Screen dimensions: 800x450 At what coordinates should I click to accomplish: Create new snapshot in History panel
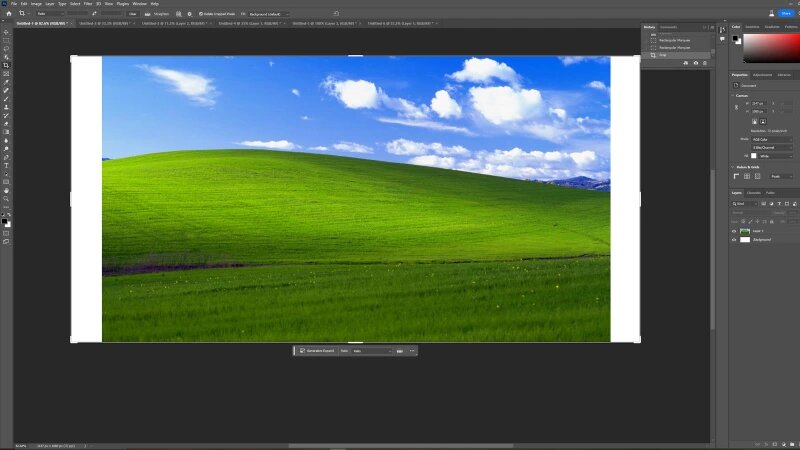pyautogui.click(x=695, y=63)
